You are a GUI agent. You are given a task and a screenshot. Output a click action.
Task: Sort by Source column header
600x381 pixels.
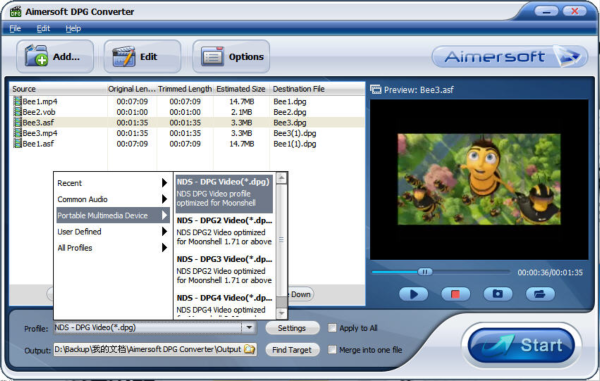58,89
